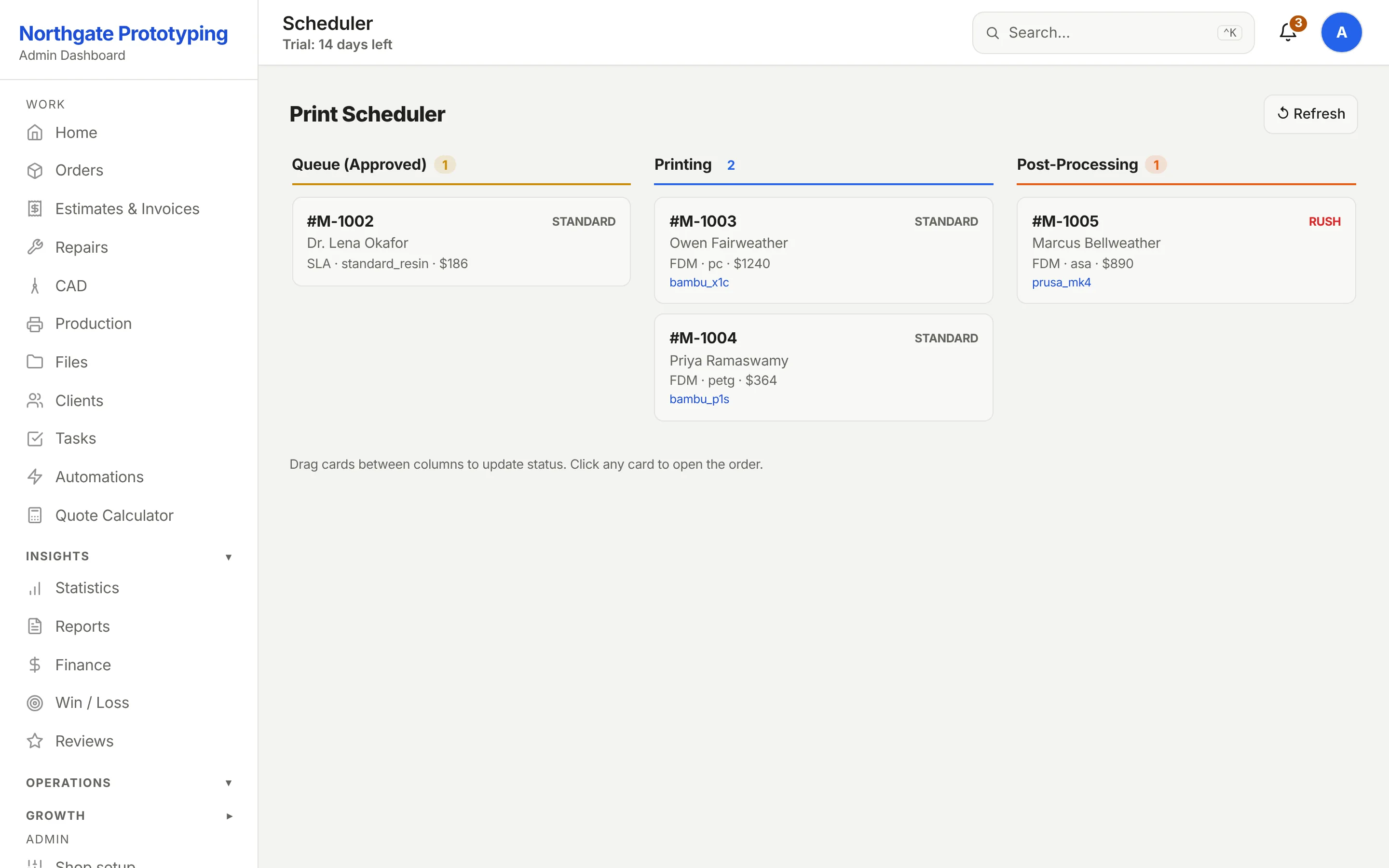Click the Refresh button

click(x=1310, y=114)
